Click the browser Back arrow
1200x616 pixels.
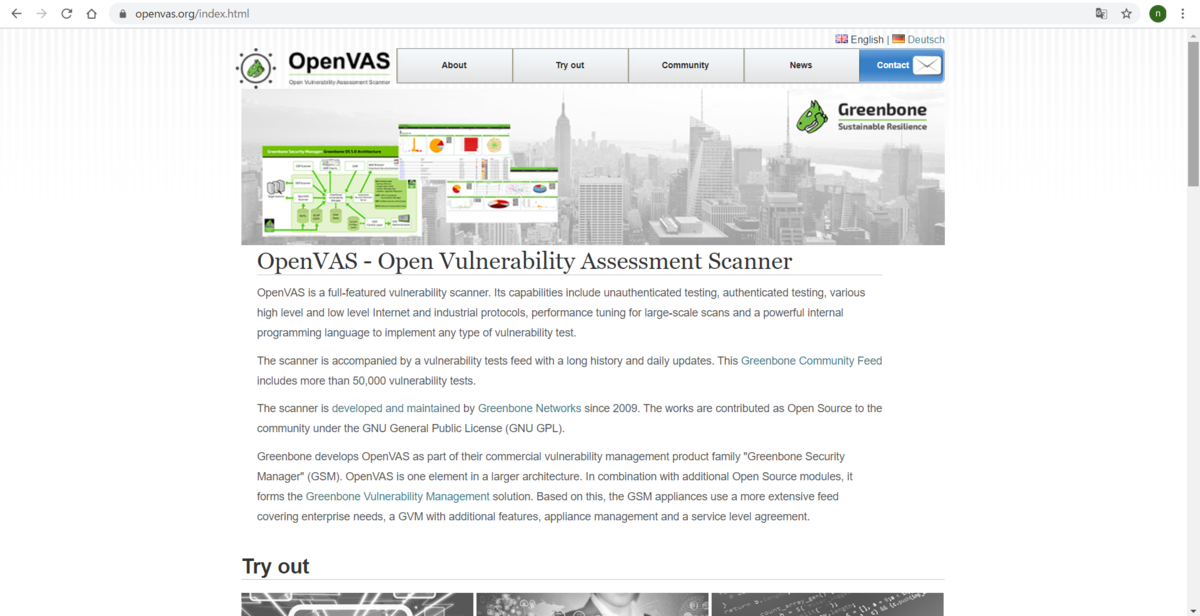16,14
